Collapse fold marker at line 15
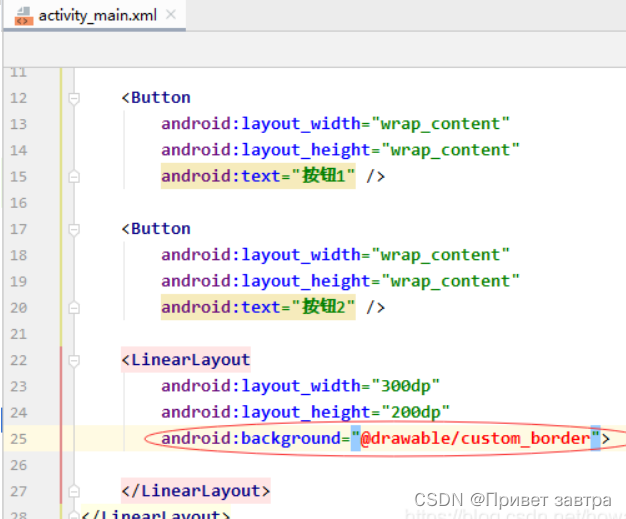 click(x=74, y=176)
